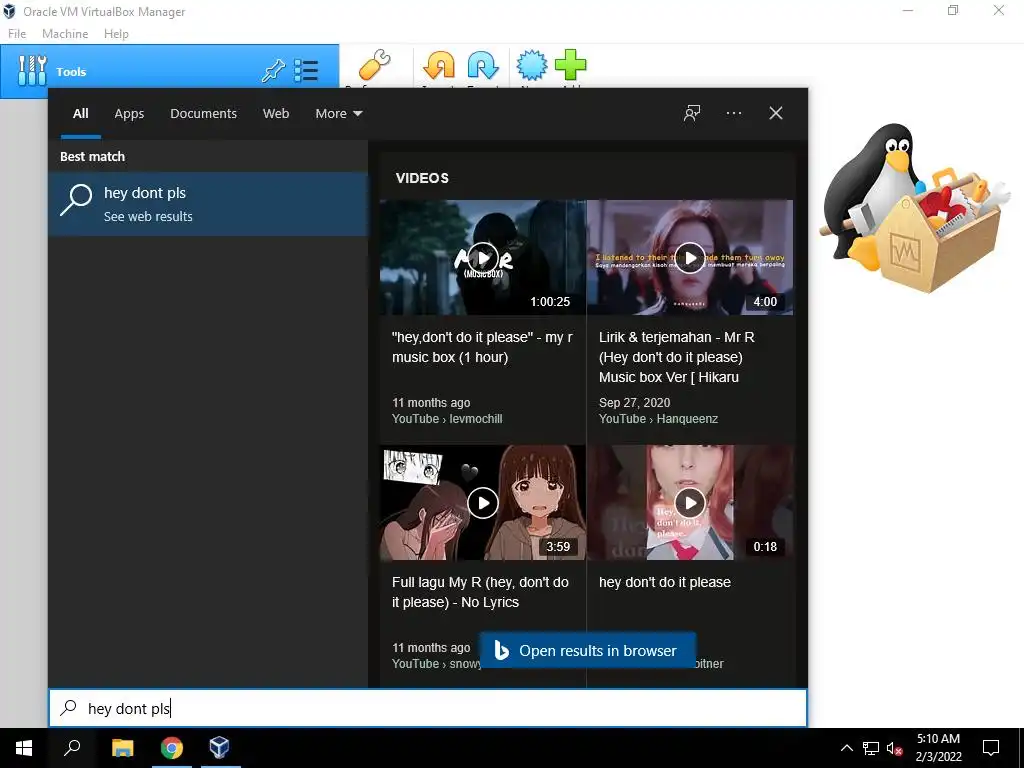The width and height of the screenshot is (1024, 768).
Task: Open the clock showing 5:10 AM
Action: click(x=938, y=748)
